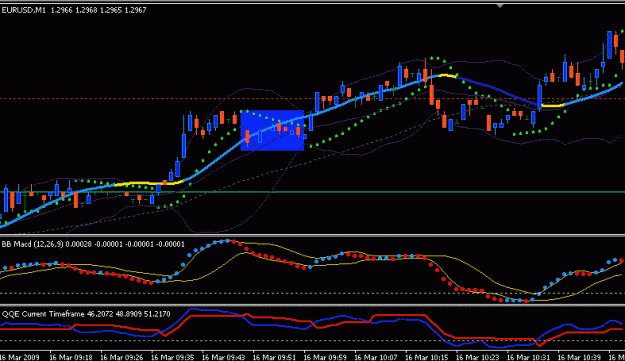The height and width of the screenshot is (361, 625).
Task: Click the OHLC values 1.2966 1.2968 1.2965 1.2967
Action: pos(98,10)
